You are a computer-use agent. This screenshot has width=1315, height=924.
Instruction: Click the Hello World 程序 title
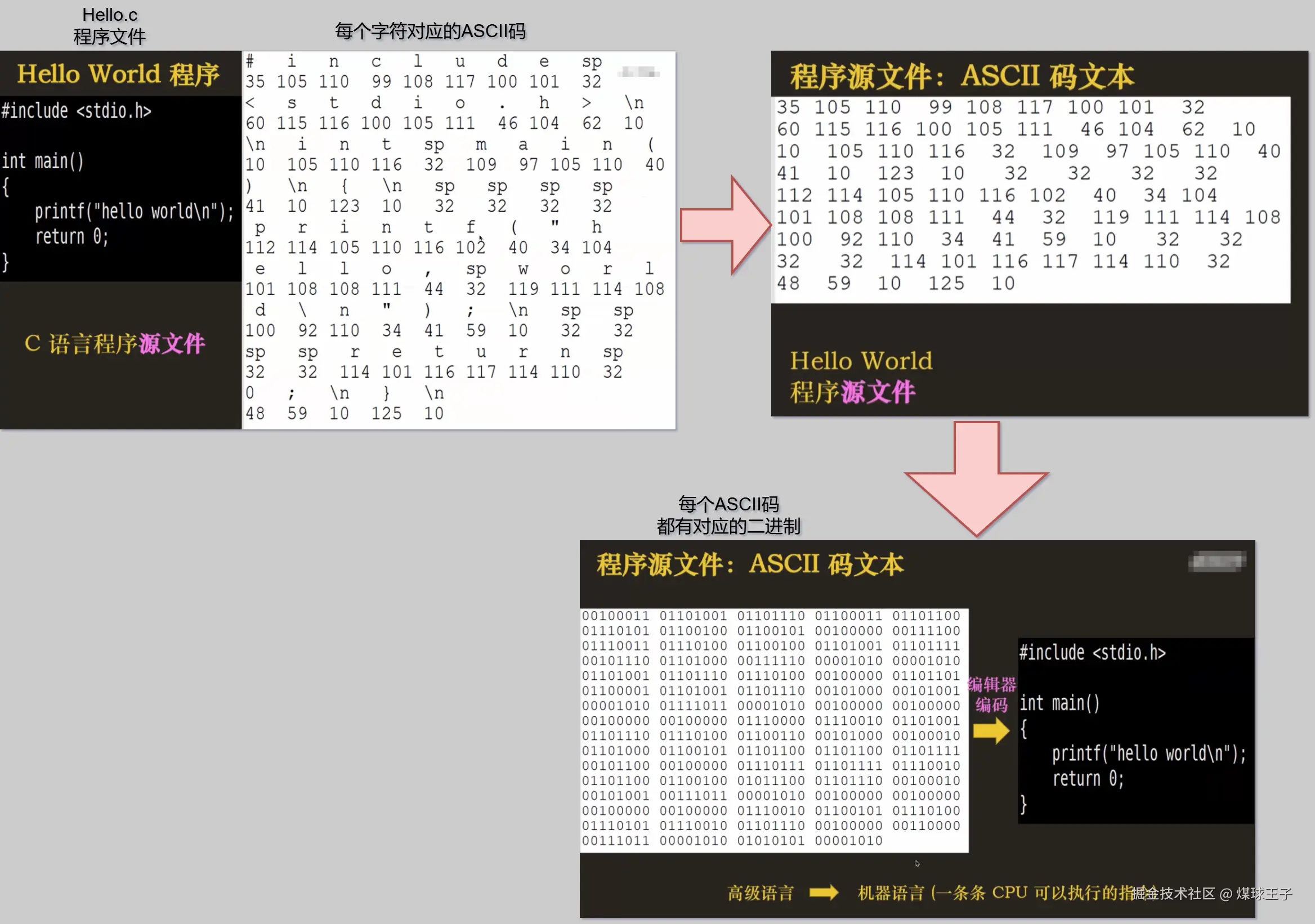pos(118,74)
